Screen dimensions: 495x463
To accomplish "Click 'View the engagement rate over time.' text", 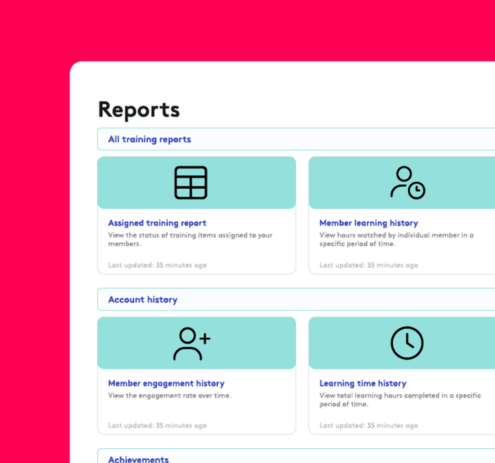I will click(169, 396).
